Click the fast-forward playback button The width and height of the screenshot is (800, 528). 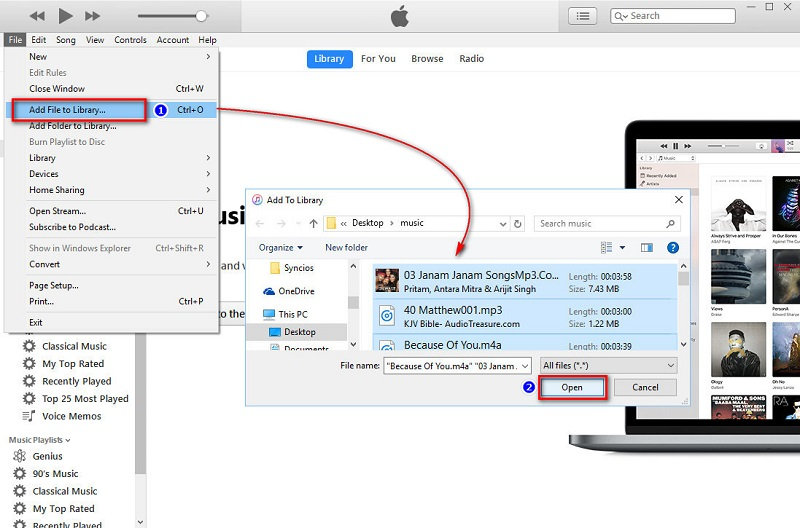point(92,16)
